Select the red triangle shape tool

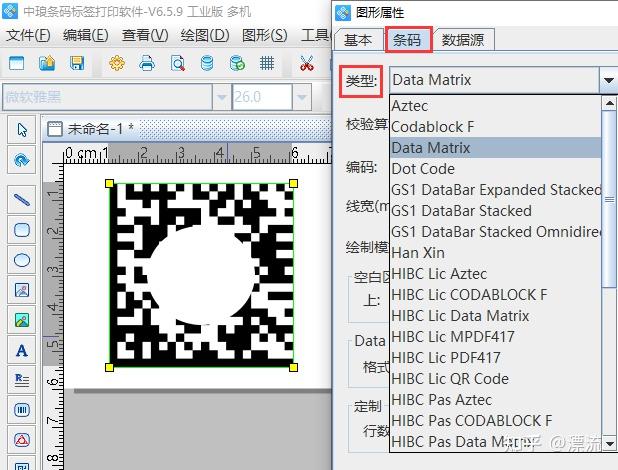(22, 440)
